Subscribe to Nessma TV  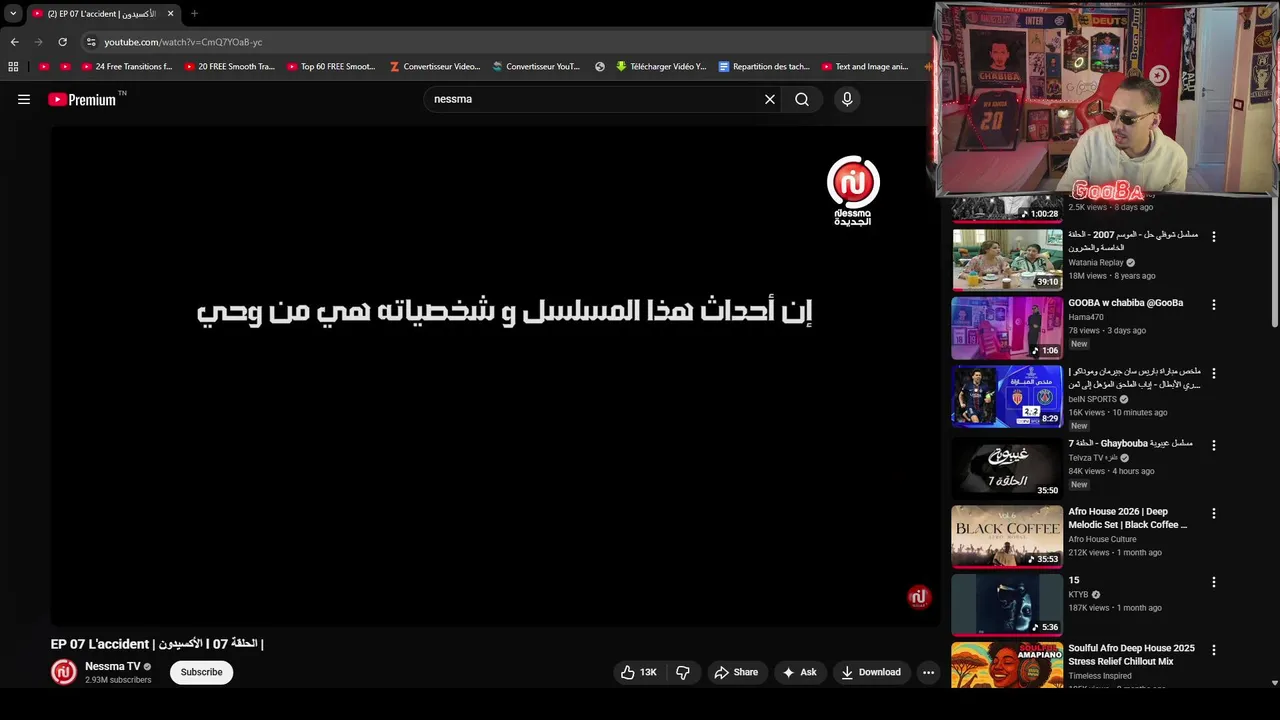click(x=201, y=672)
